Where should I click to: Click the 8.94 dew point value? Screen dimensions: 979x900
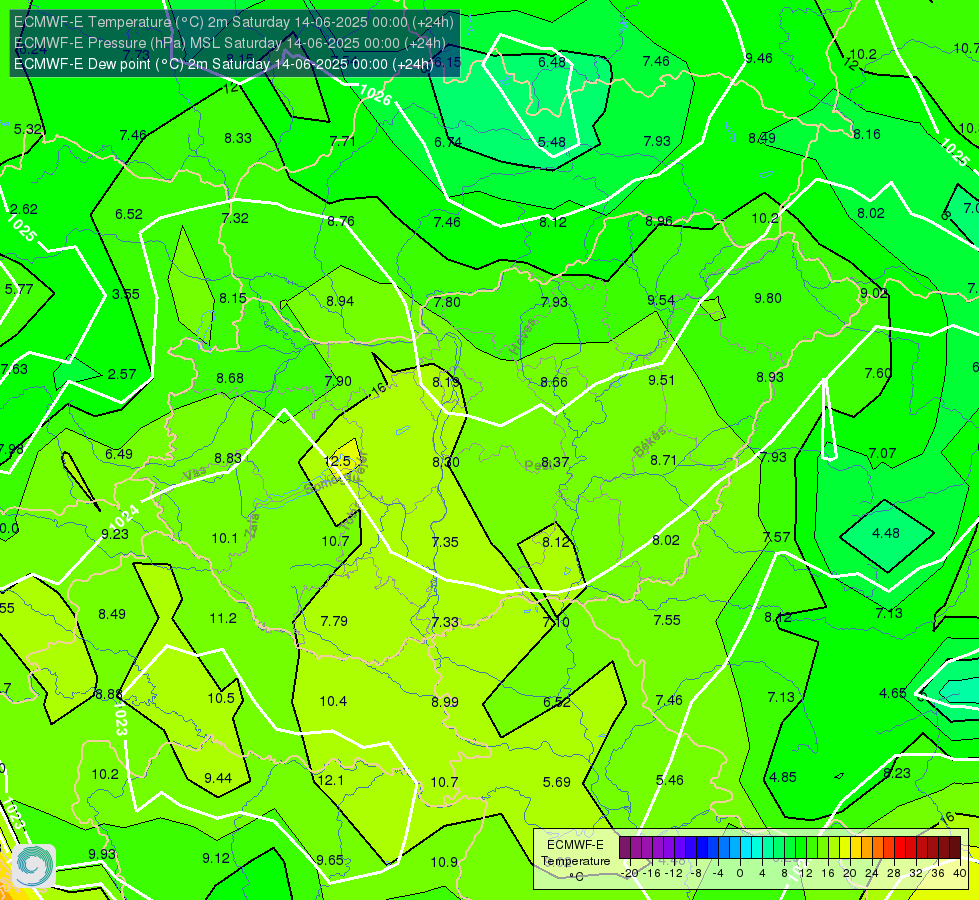340,301
